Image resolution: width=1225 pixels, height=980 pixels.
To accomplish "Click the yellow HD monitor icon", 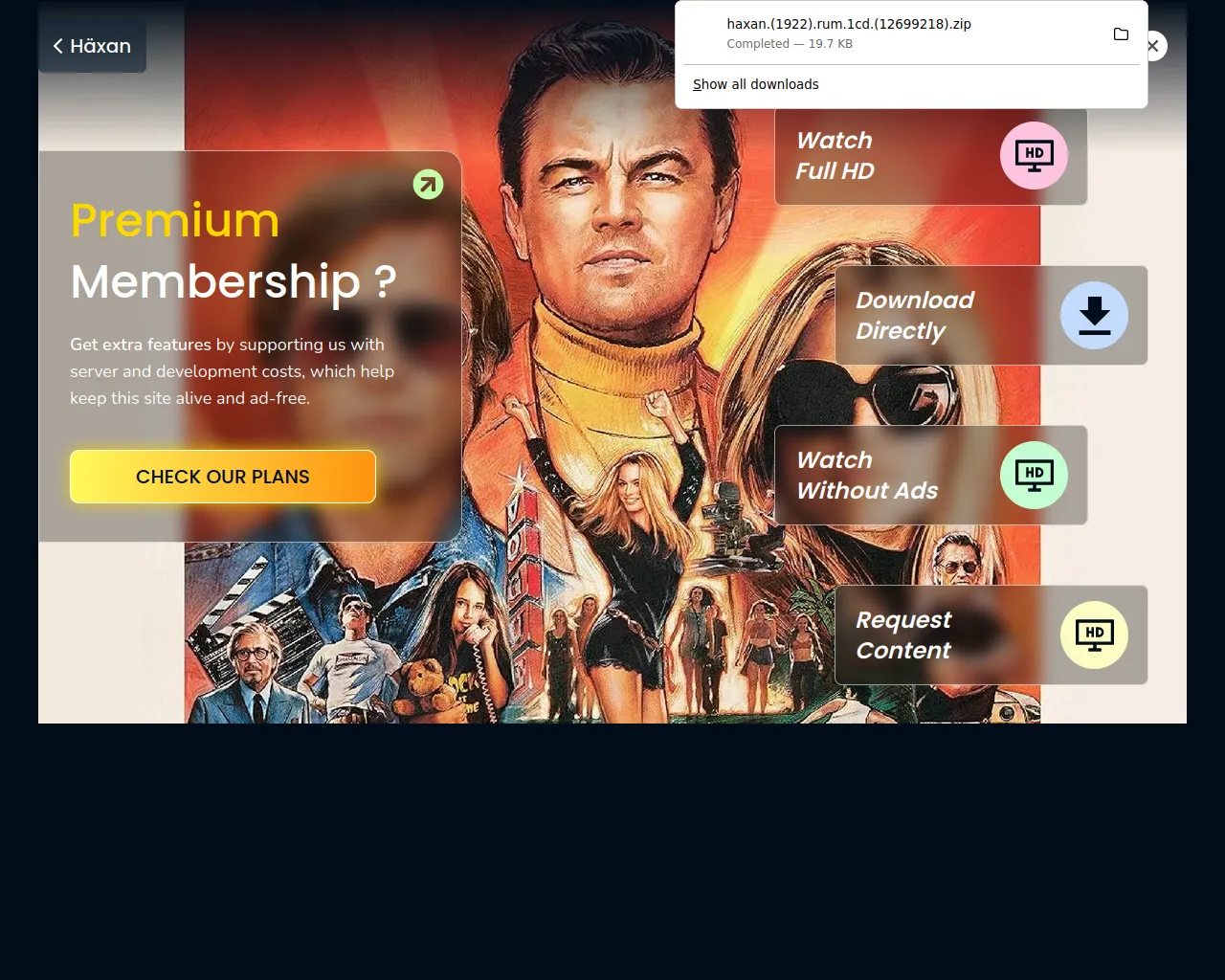I will (x=1094, y=635).
